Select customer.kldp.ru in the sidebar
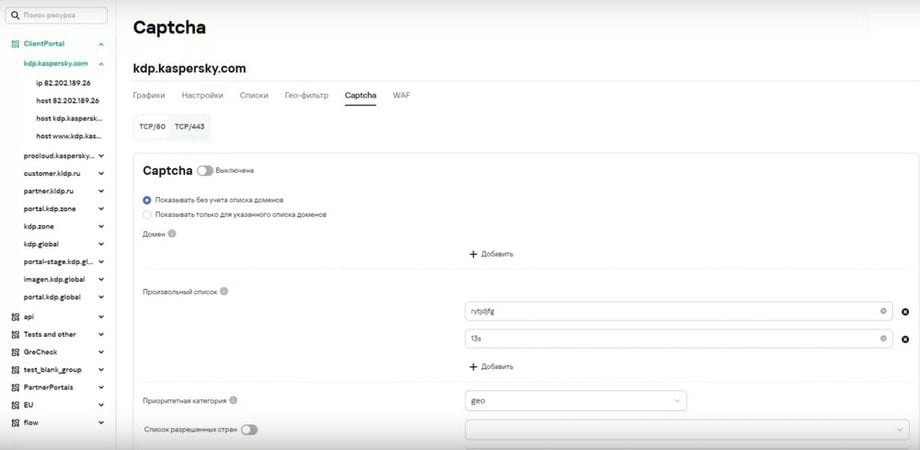Viewport: 920px width, 450px height. click(50, 174)
